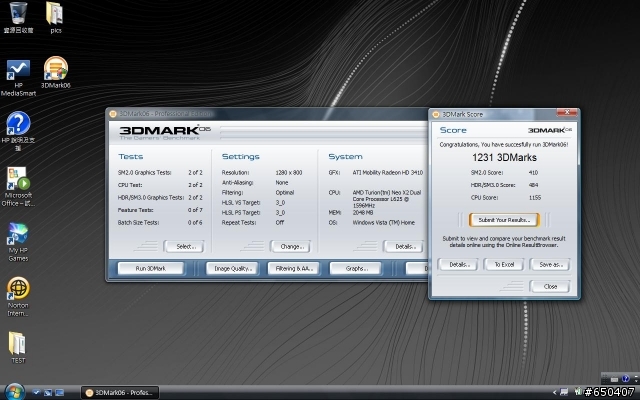Click the 1231 3DMarks score text

(504, 157)
